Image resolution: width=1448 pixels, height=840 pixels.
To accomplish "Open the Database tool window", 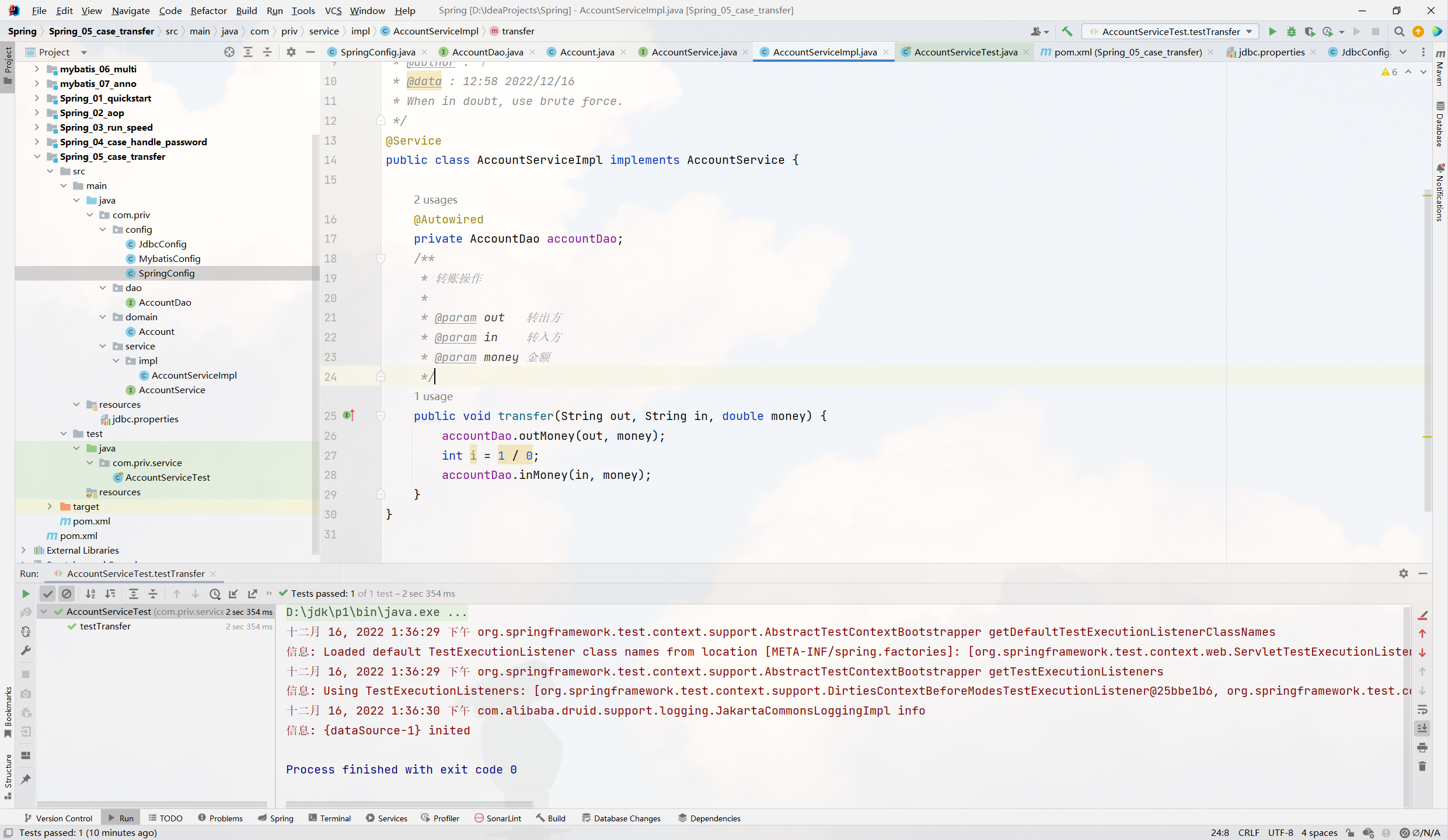I will click(x=1440, y=124).
